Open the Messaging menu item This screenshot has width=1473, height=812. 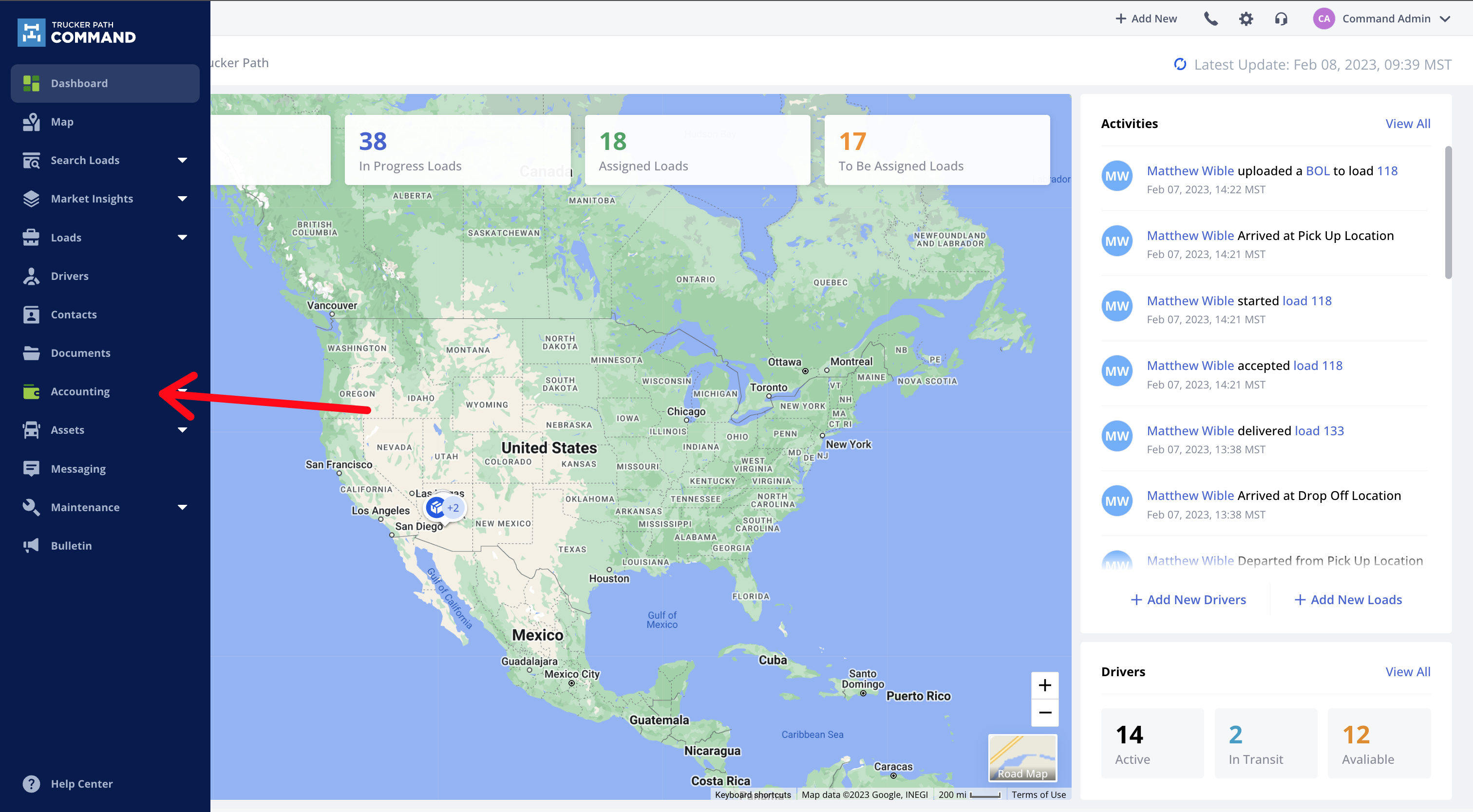click(105, 469)
